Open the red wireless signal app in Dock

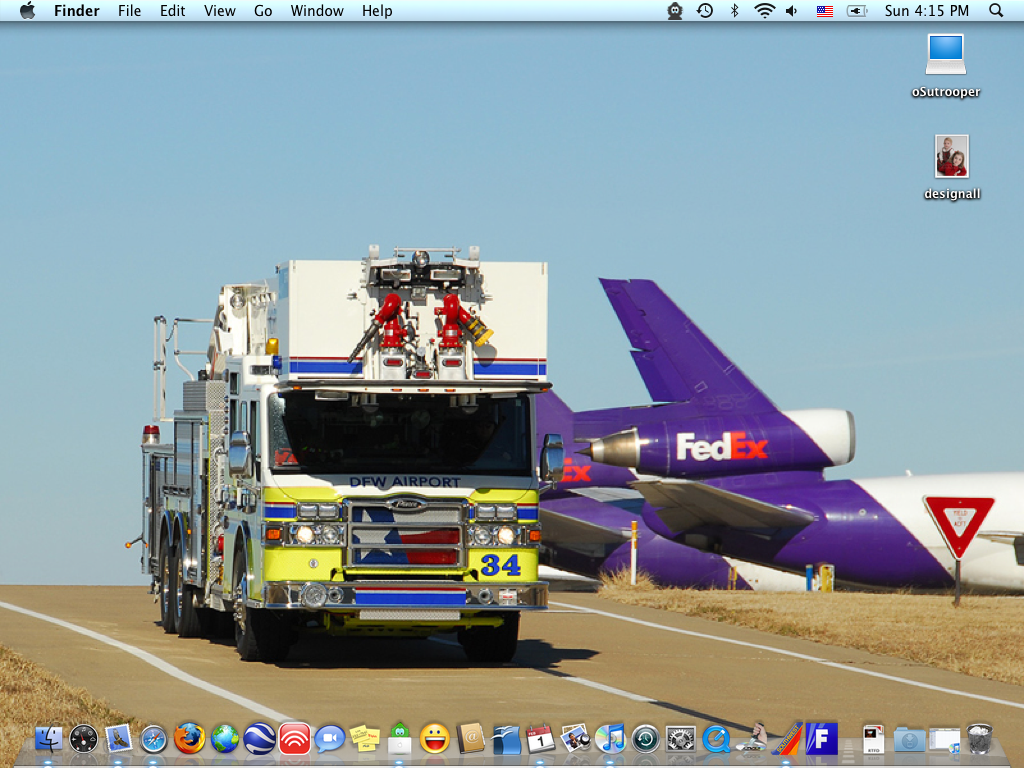click(x=295, y=739)
